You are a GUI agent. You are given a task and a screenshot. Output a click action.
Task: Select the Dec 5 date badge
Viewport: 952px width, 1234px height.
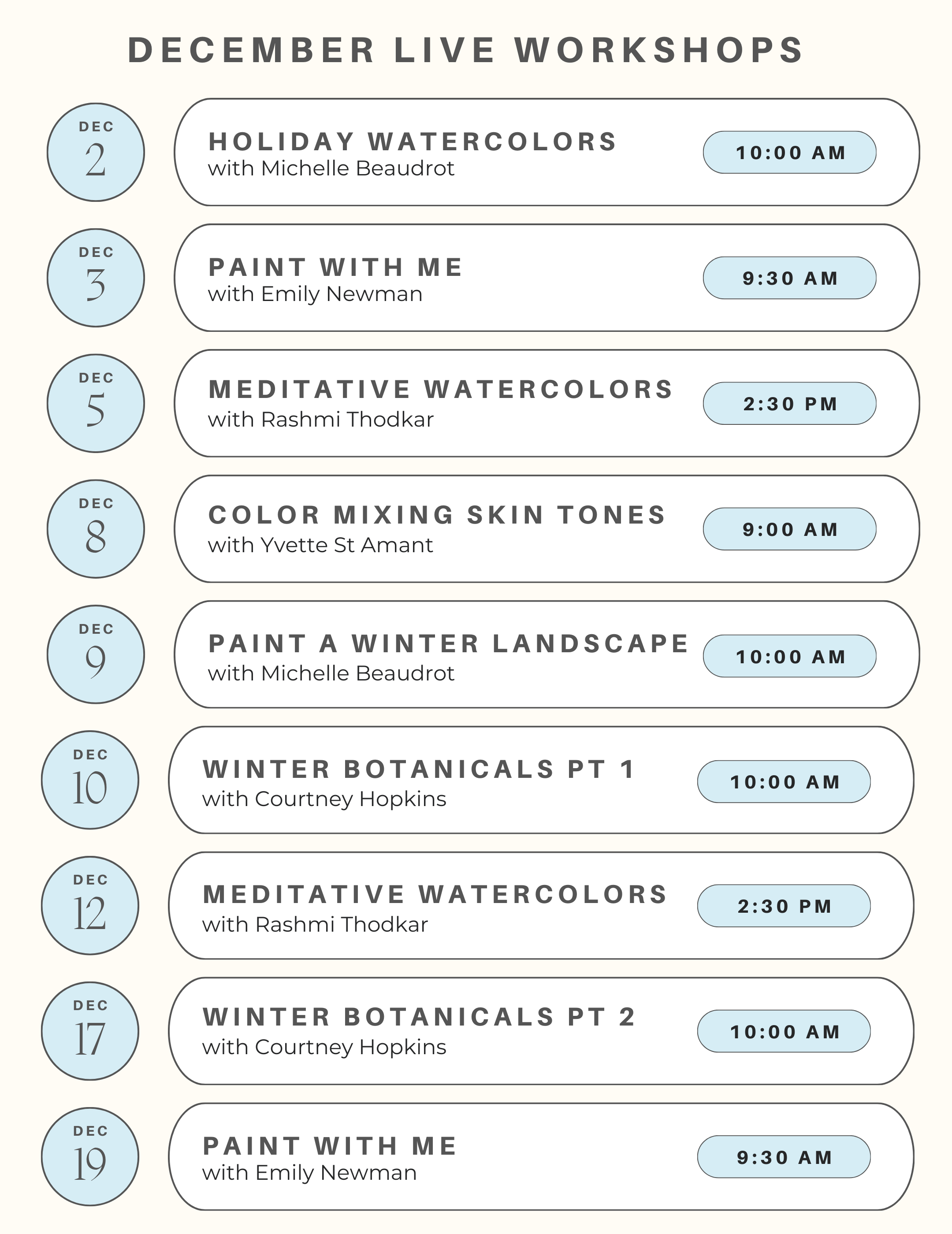point(96,403)
